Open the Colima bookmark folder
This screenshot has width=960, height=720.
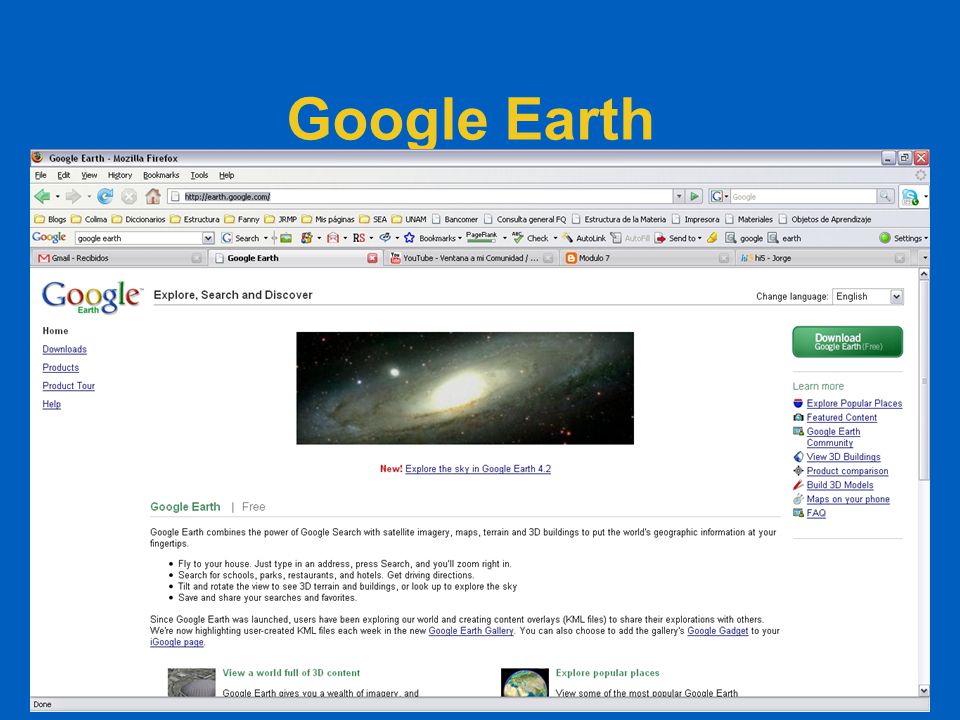click(89, 219)
